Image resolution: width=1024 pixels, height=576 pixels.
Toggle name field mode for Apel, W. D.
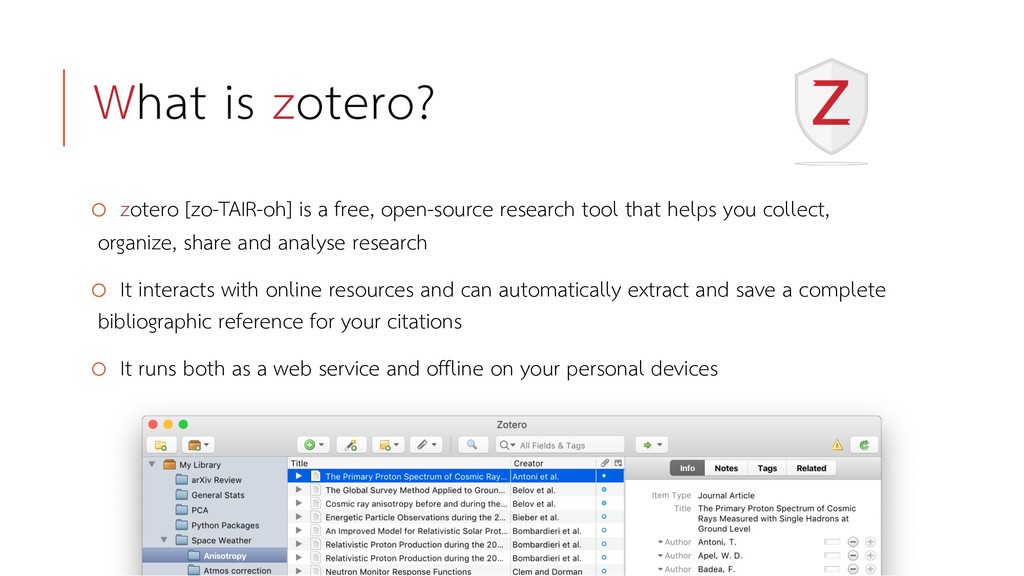(832, 556)
